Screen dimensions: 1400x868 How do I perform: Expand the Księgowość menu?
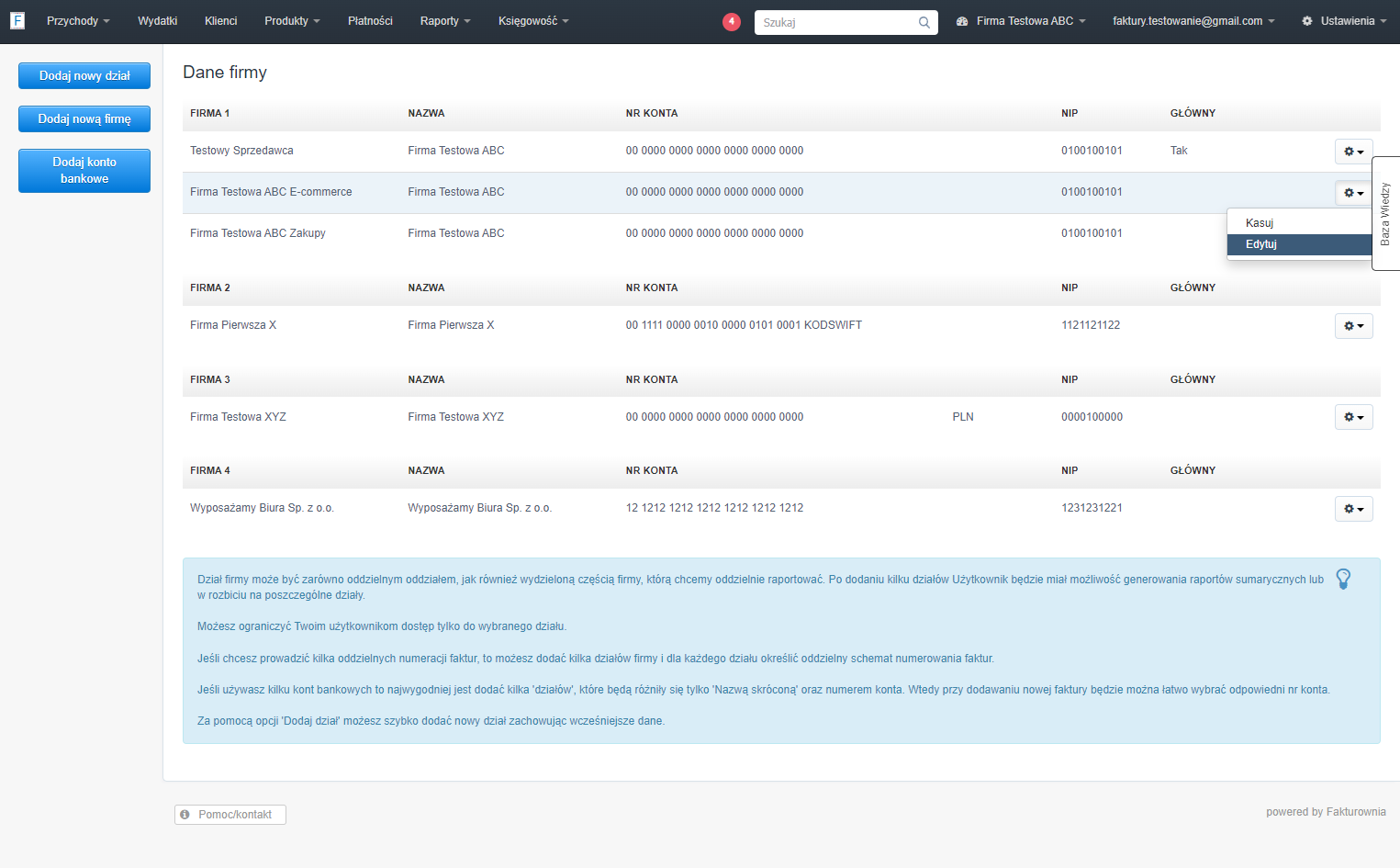coord(533,21)
